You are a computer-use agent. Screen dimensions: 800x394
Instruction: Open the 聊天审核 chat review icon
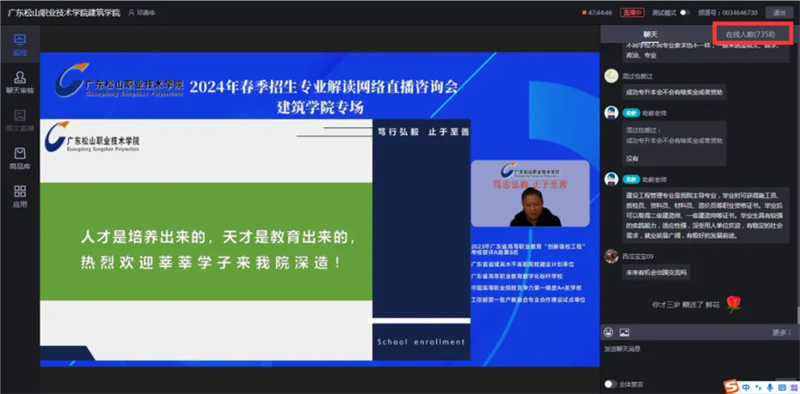(x=20, y=83)
